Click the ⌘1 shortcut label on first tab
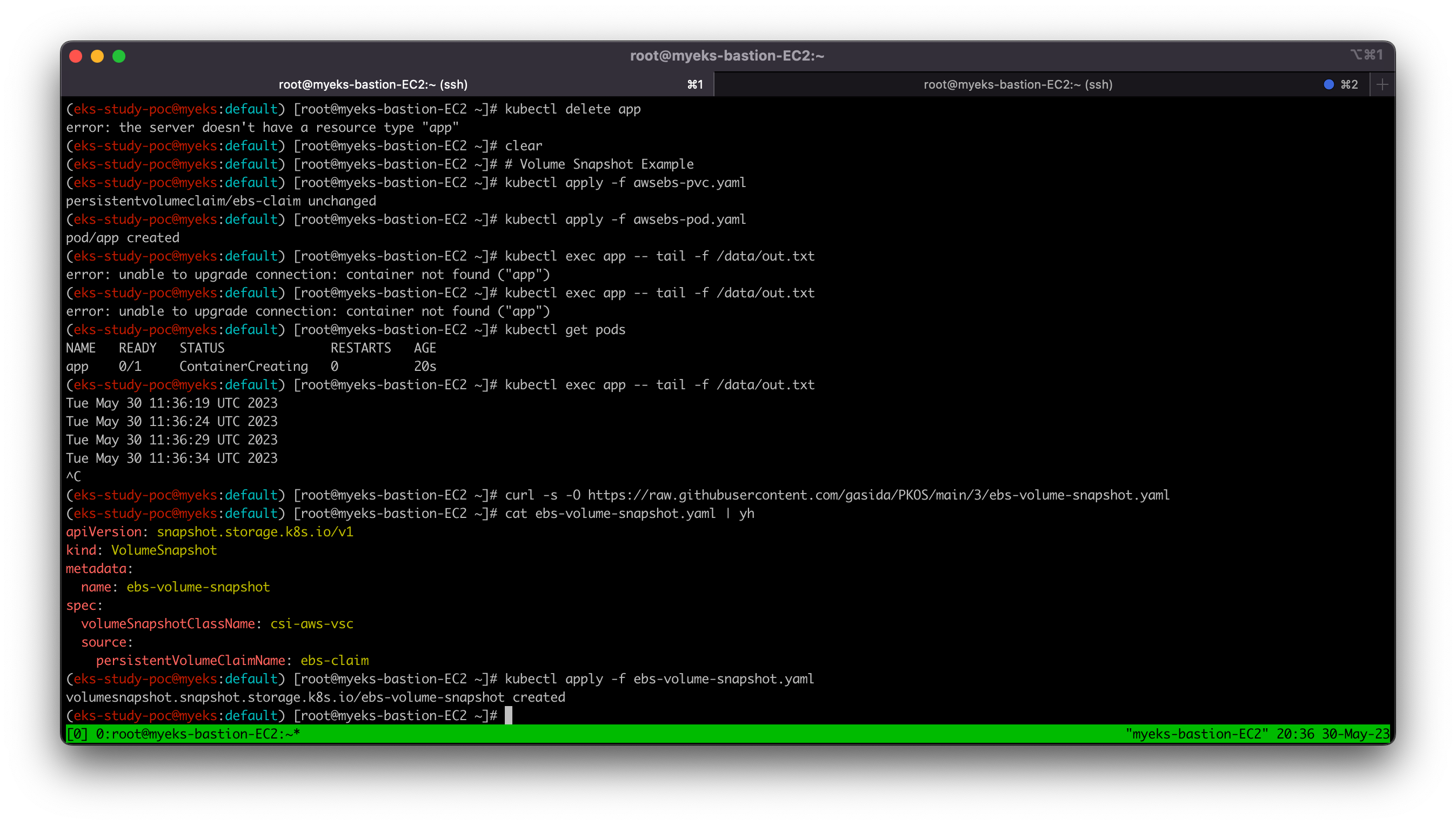 [x=695, y=84]
